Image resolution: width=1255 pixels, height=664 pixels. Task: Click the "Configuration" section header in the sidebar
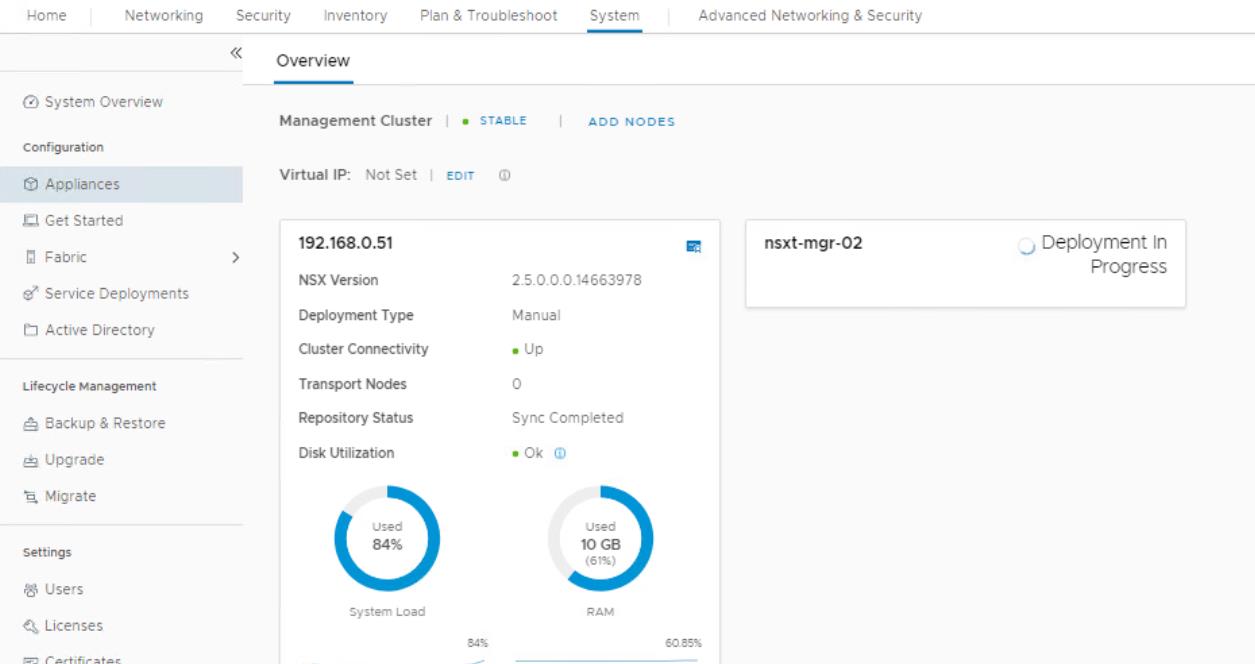coord(64,147)
